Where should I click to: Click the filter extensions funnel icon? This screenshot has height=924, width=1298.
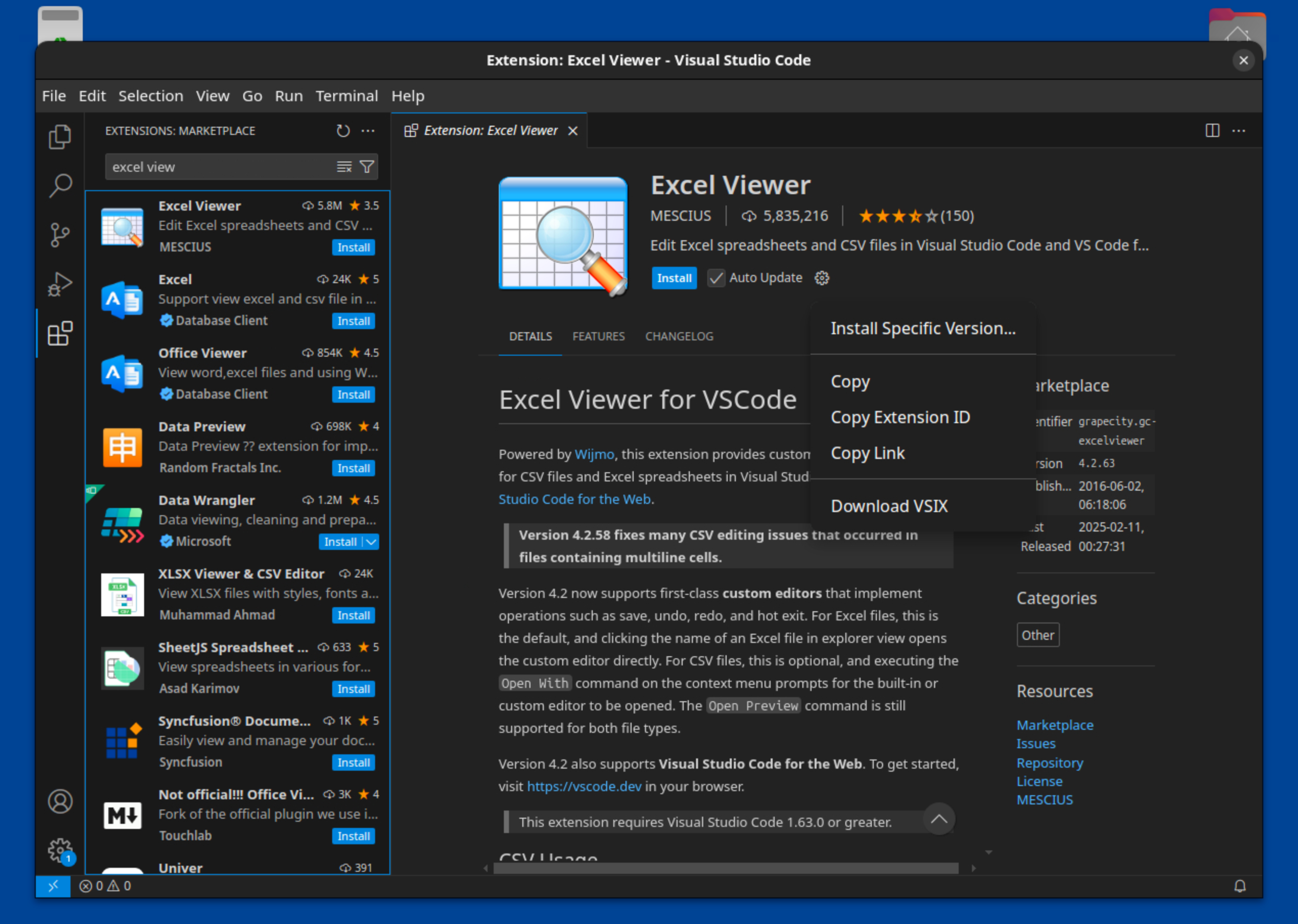tap(367, 167)
